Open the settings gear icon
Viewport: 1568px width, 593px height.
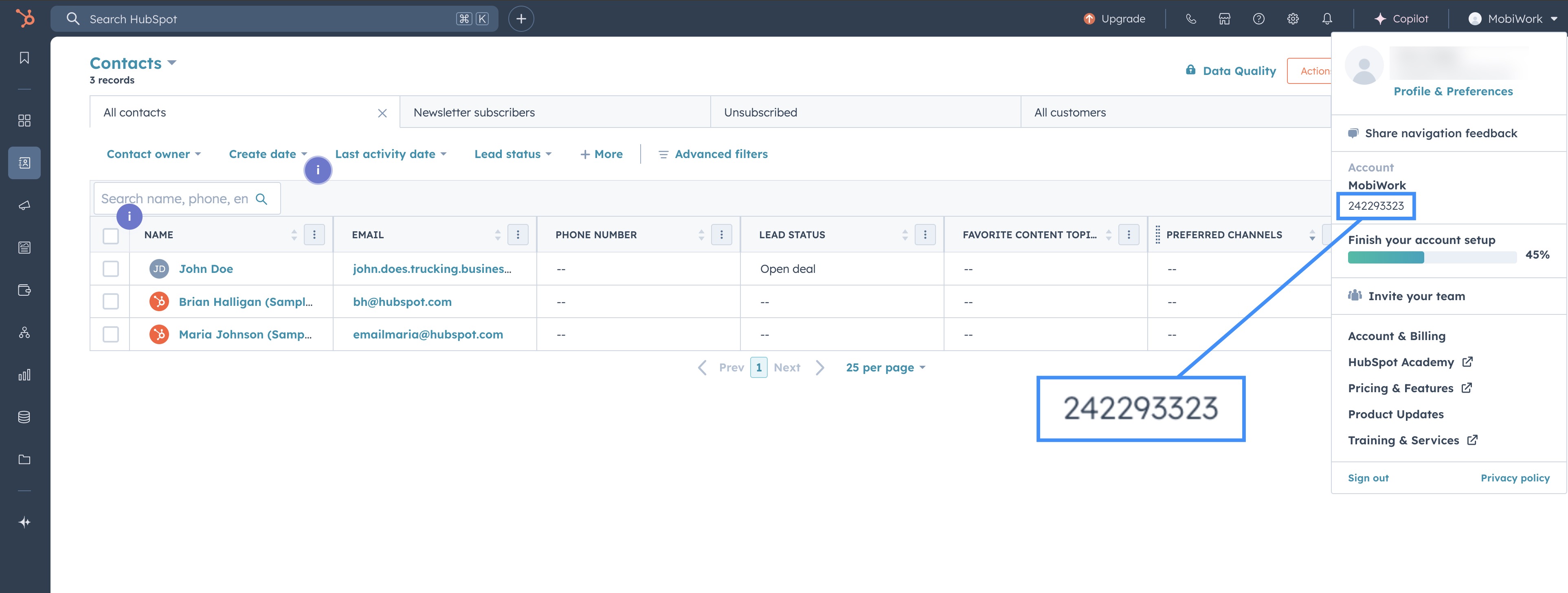pos(1293,19)
